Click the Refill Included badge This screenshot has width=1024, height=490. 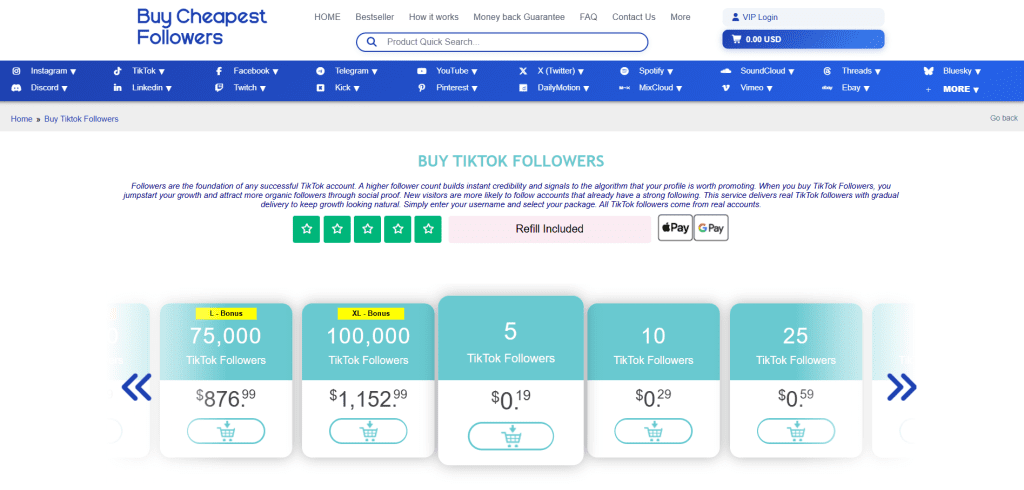[x=549, y=229]
